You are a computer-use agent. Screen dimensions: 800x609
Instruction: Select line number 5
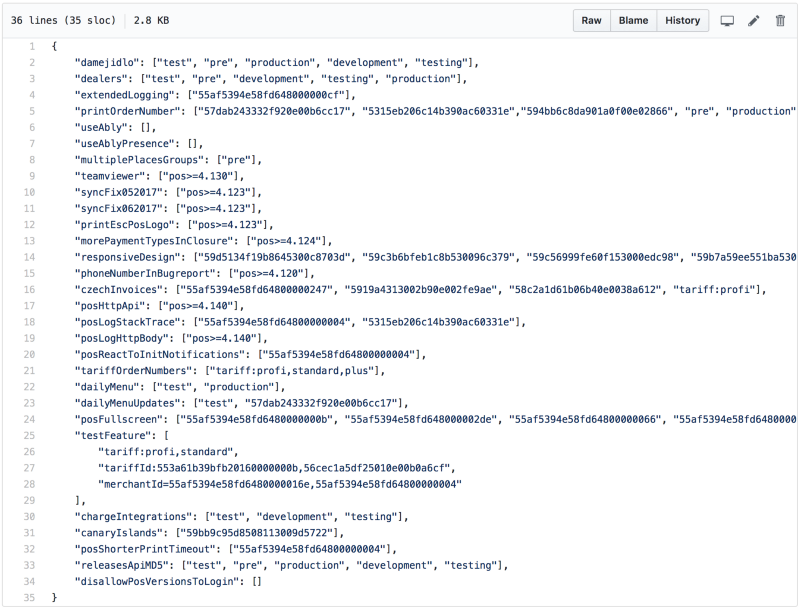click(x=32, y=111)
